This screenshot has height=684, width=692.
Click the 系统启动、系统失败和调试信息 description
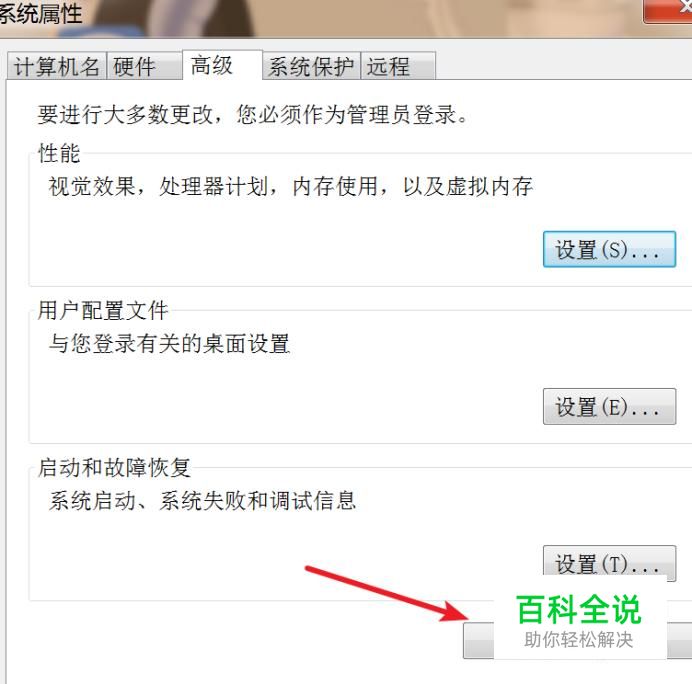(203, 500)
